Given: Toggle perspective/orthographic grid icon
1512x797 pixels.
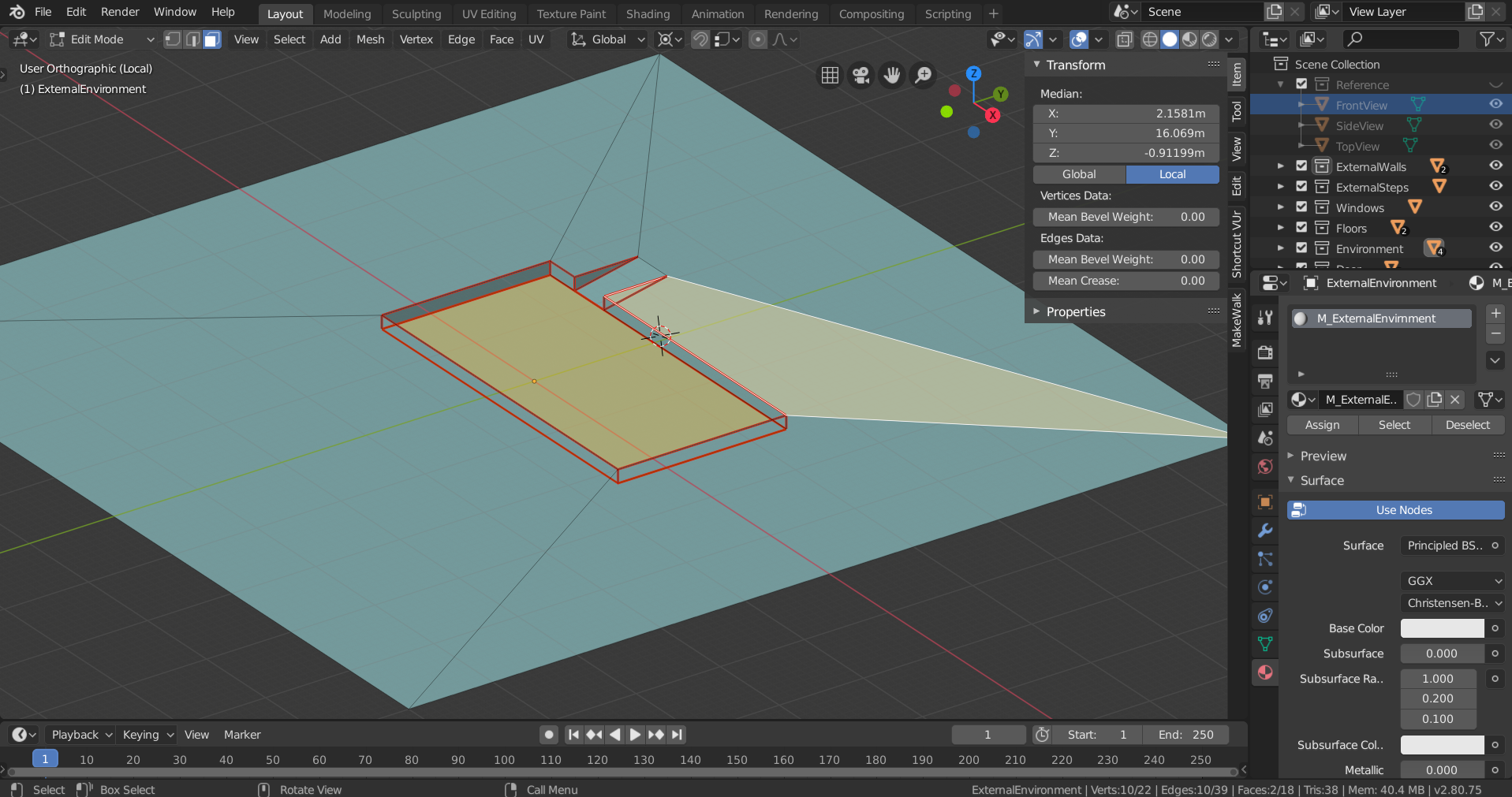Looking at the screenshot, I should 830,75.
